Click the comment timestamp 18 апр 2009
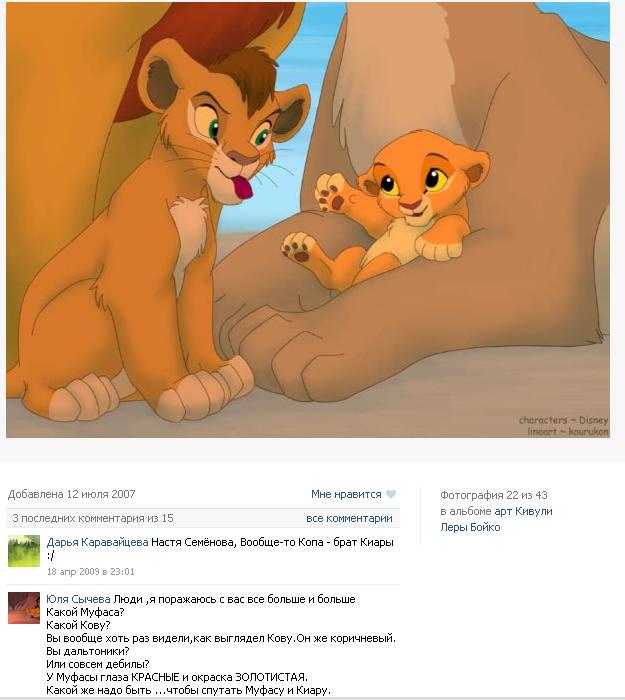This screenshot has width=625, height=700. pyautogui.click(x=91, y=571)
